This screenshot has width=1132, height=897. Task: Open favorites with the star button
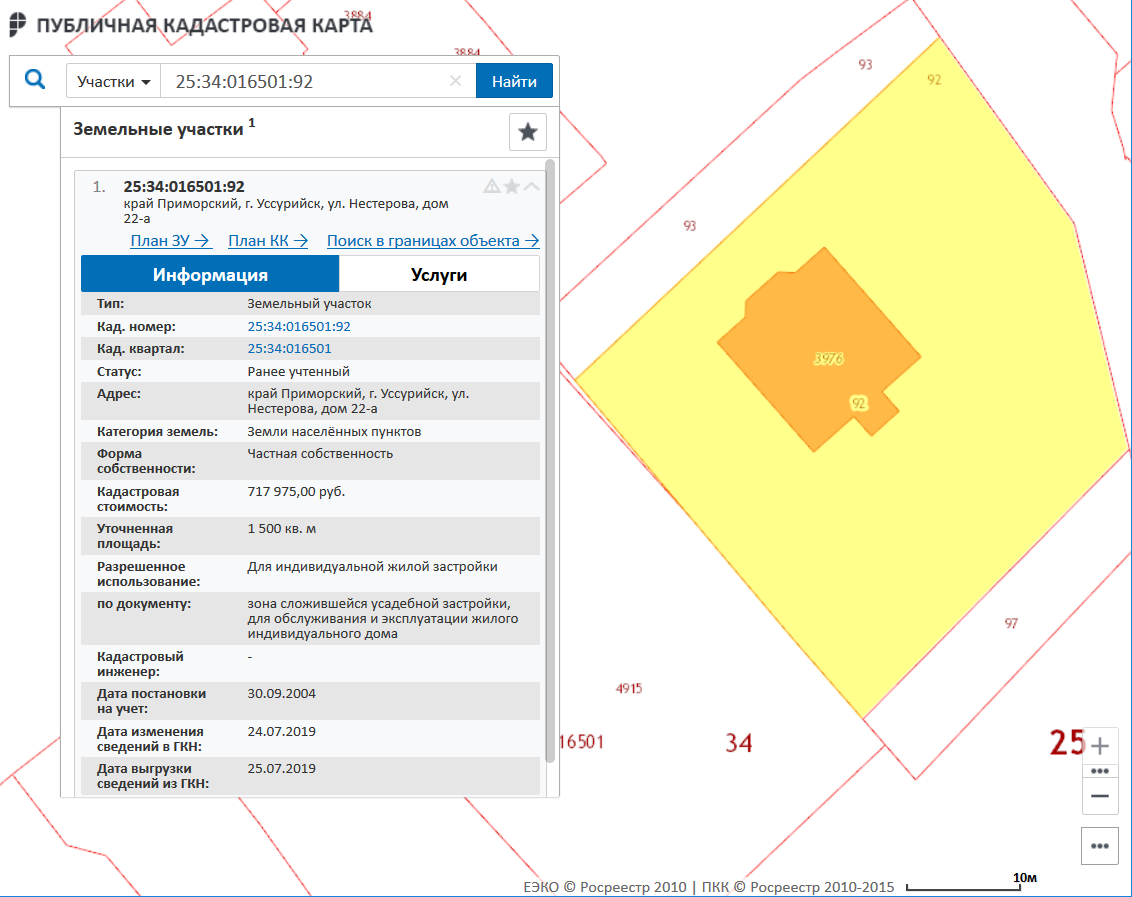[x=528, y=132]
